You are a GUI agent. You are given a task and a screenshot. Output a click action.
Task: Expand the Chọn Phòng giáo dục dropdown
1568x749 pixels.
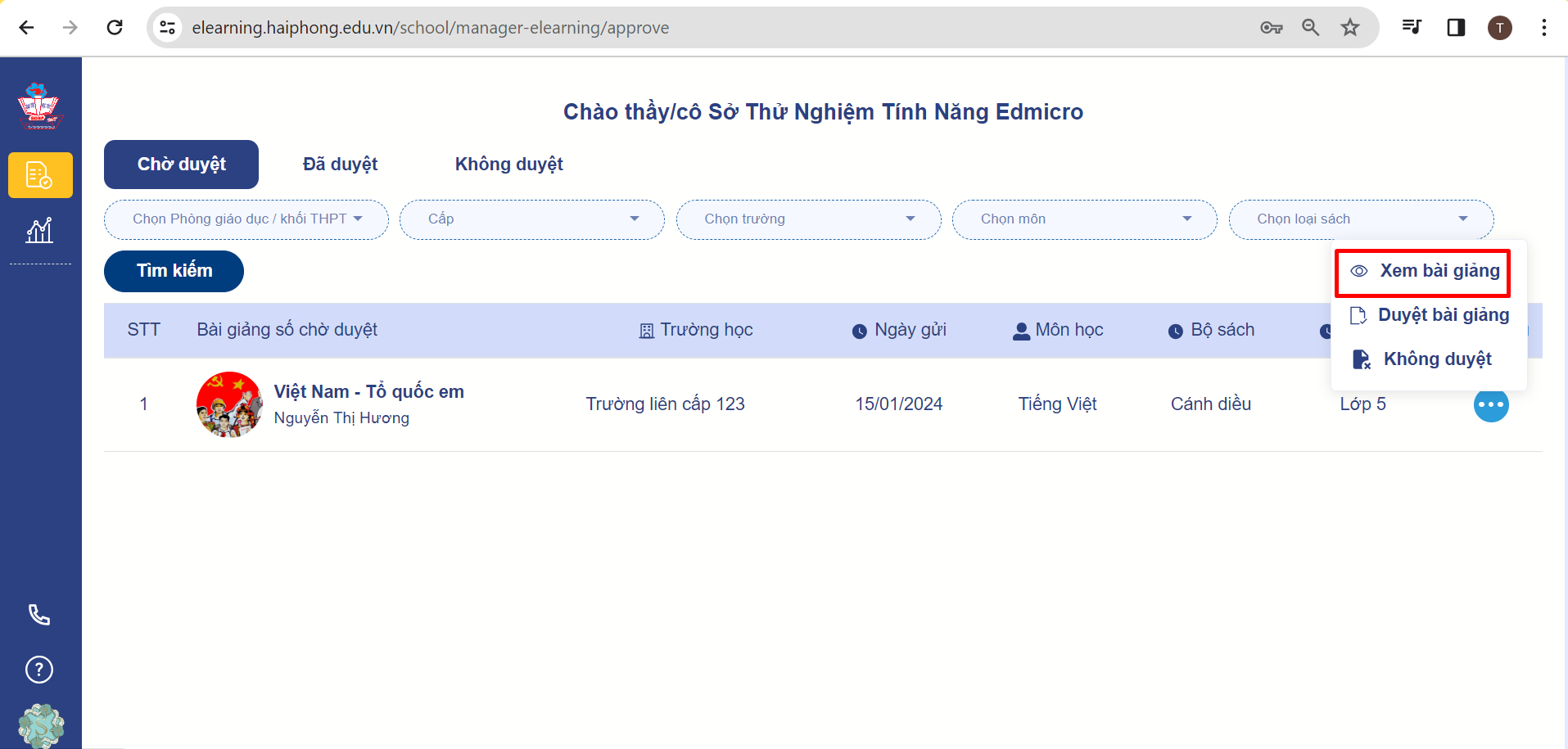246,219
